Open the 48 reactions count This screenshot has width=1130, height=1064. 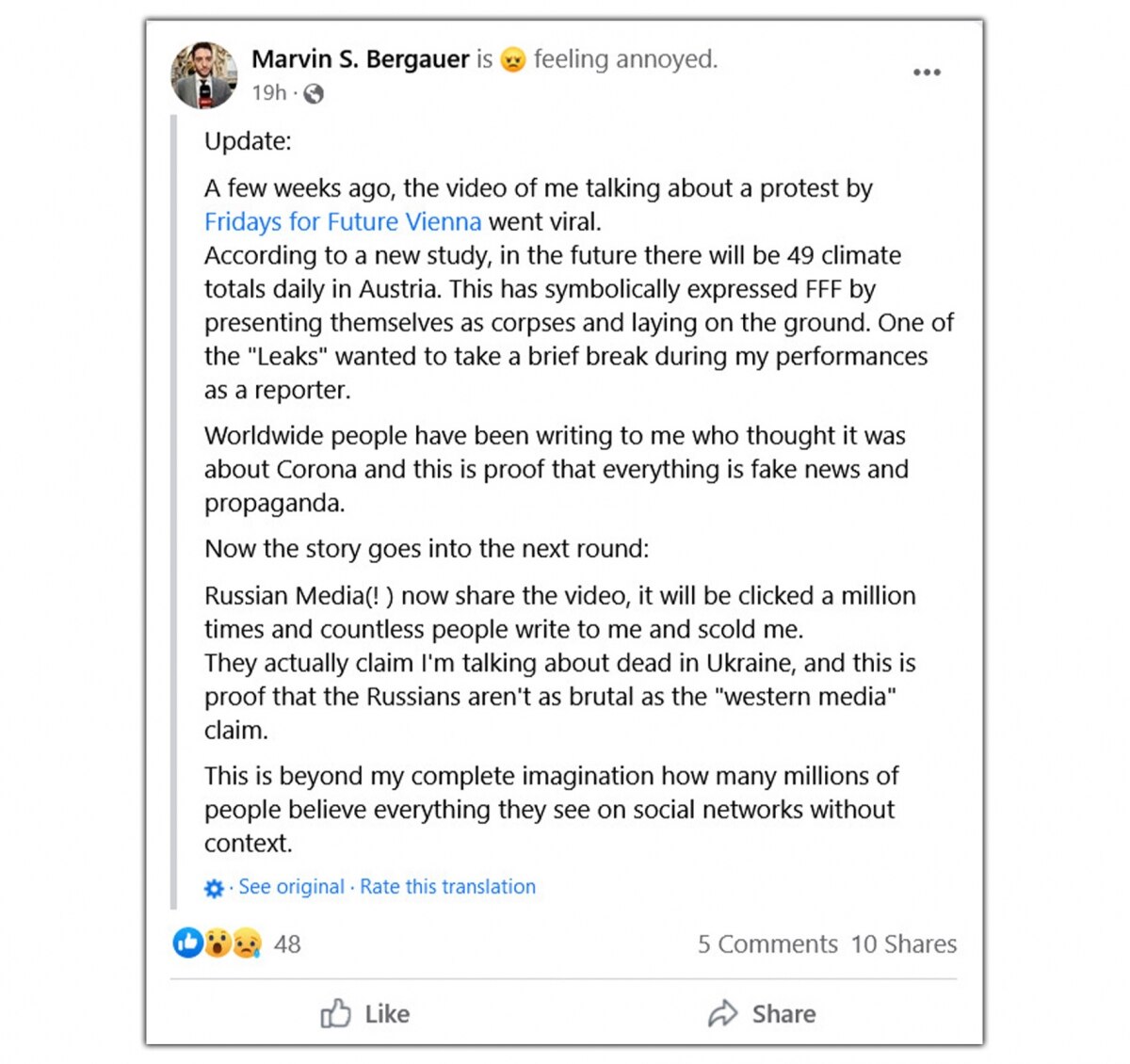point(287,943)
